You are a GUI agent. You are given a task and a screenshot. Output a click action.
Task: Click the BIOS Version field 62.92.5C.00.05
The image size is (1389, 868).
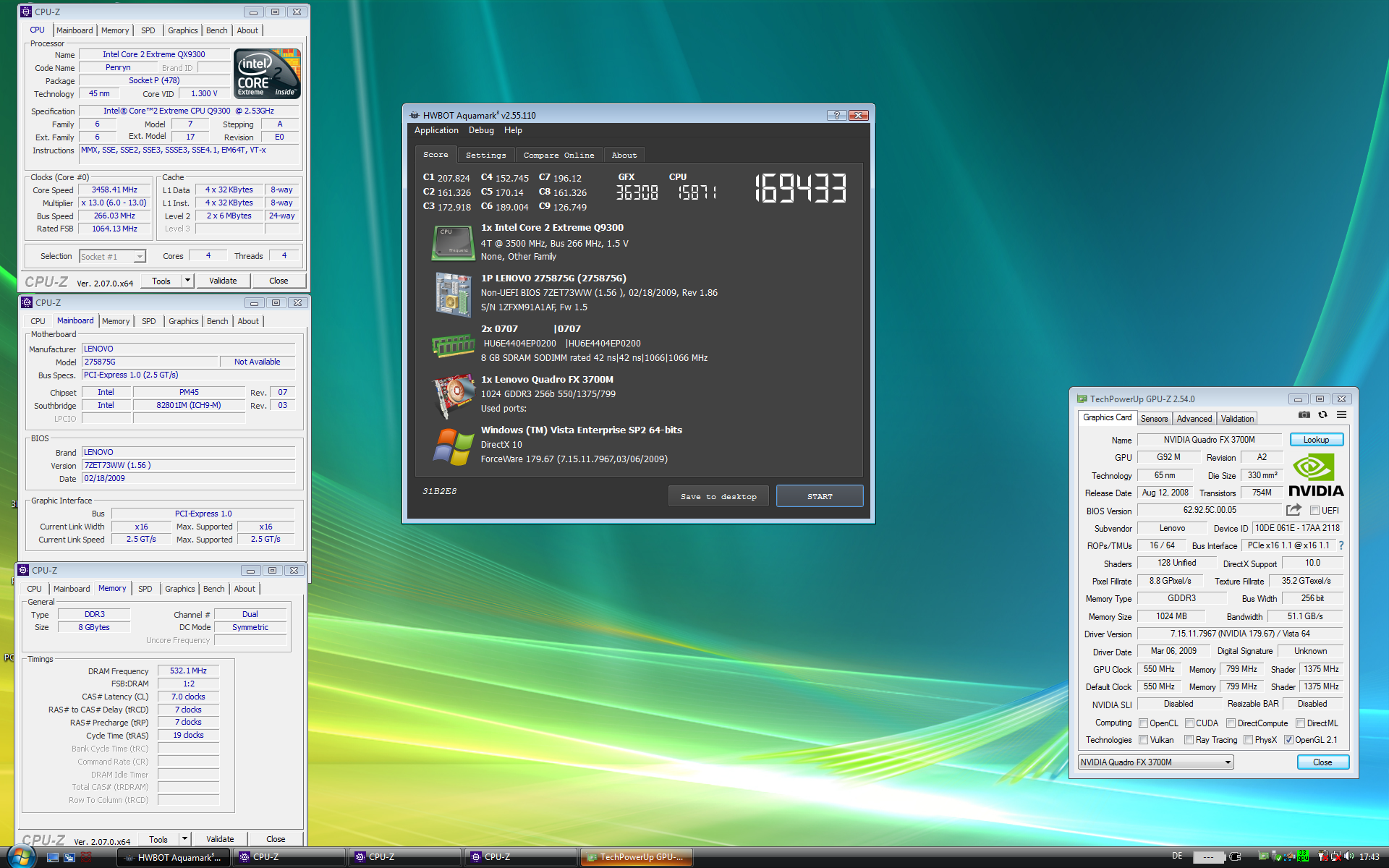tap(1210, 510)
